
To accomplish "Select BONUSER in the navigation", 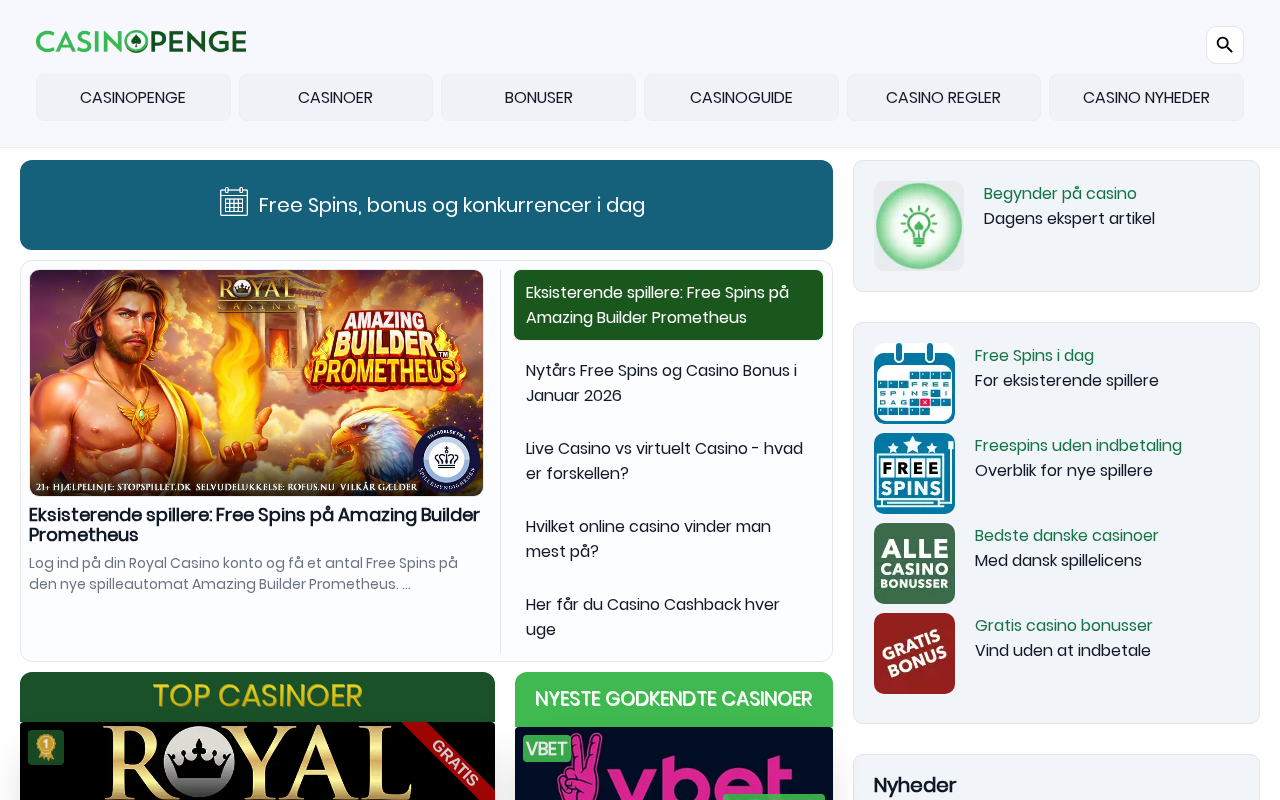I will (x=539, y=97).
